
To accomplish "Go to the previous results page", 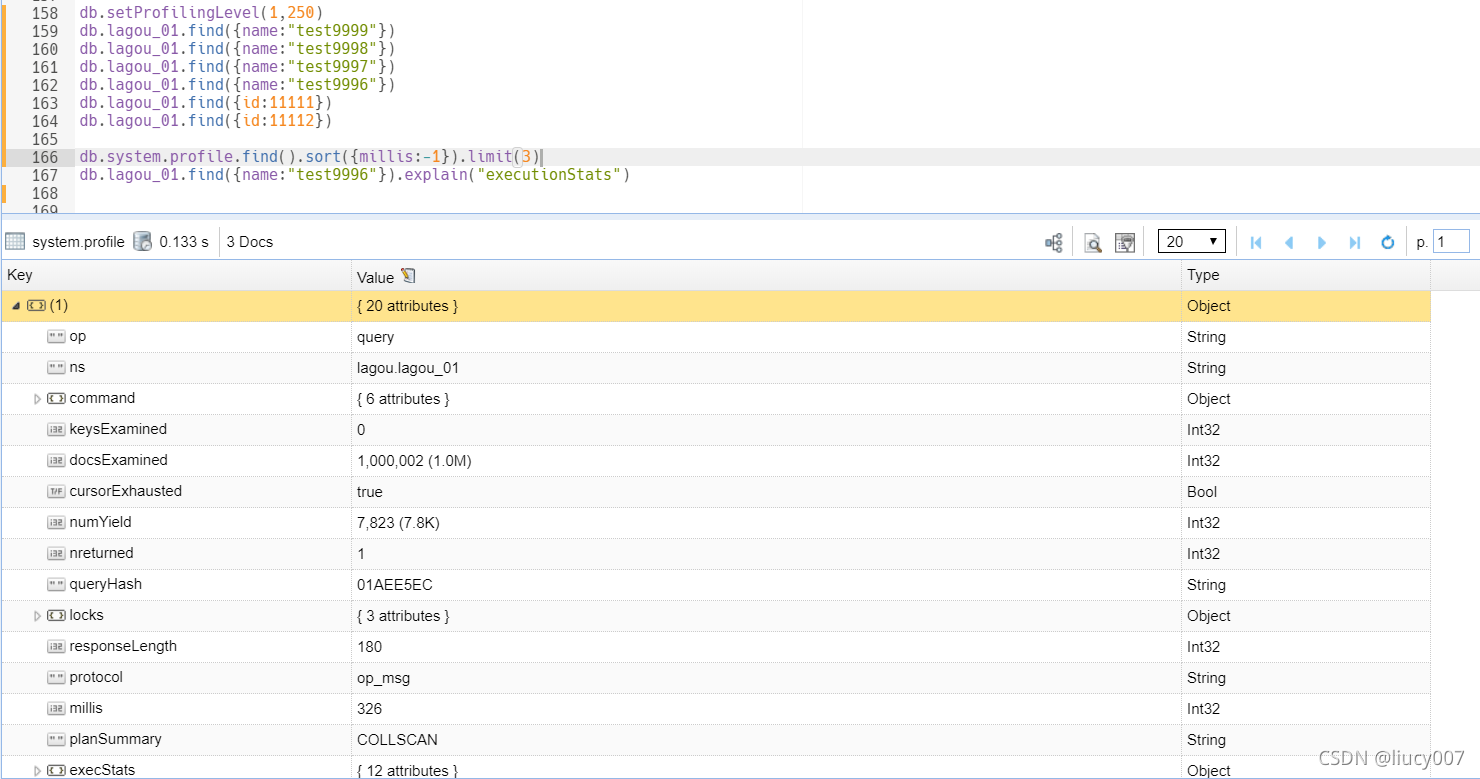I will [1289, 242].
